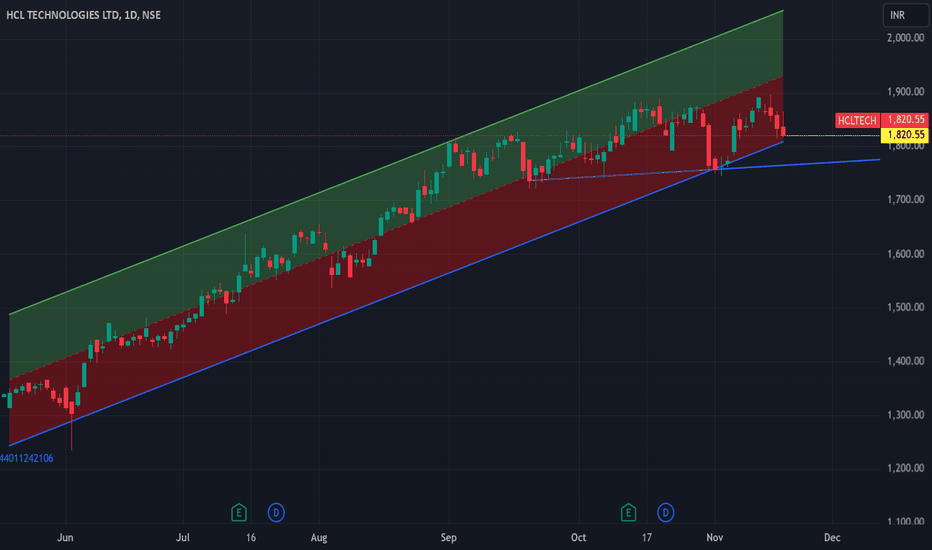Click the 17 date label on time axis
Screen dimensions: 932x550
point(647,538)
